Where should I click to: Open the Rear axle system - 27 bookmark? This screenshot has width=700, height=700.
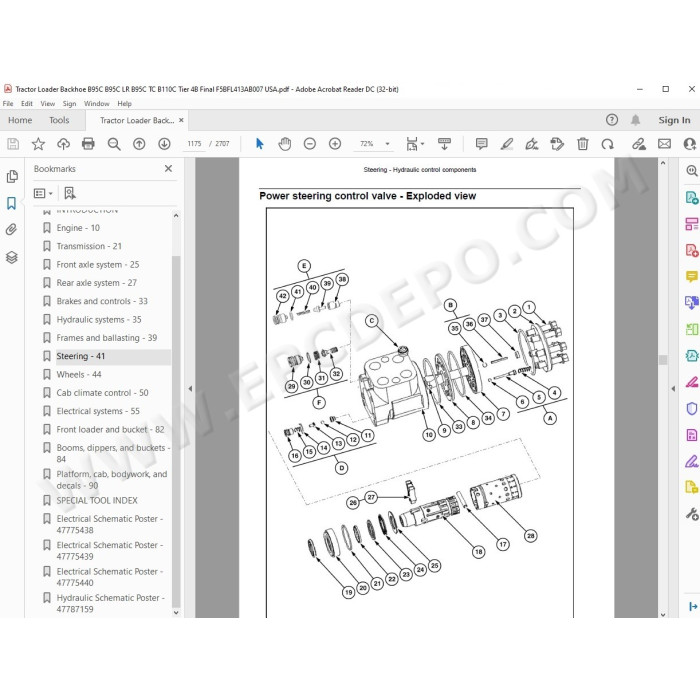(x=96, y=283)
